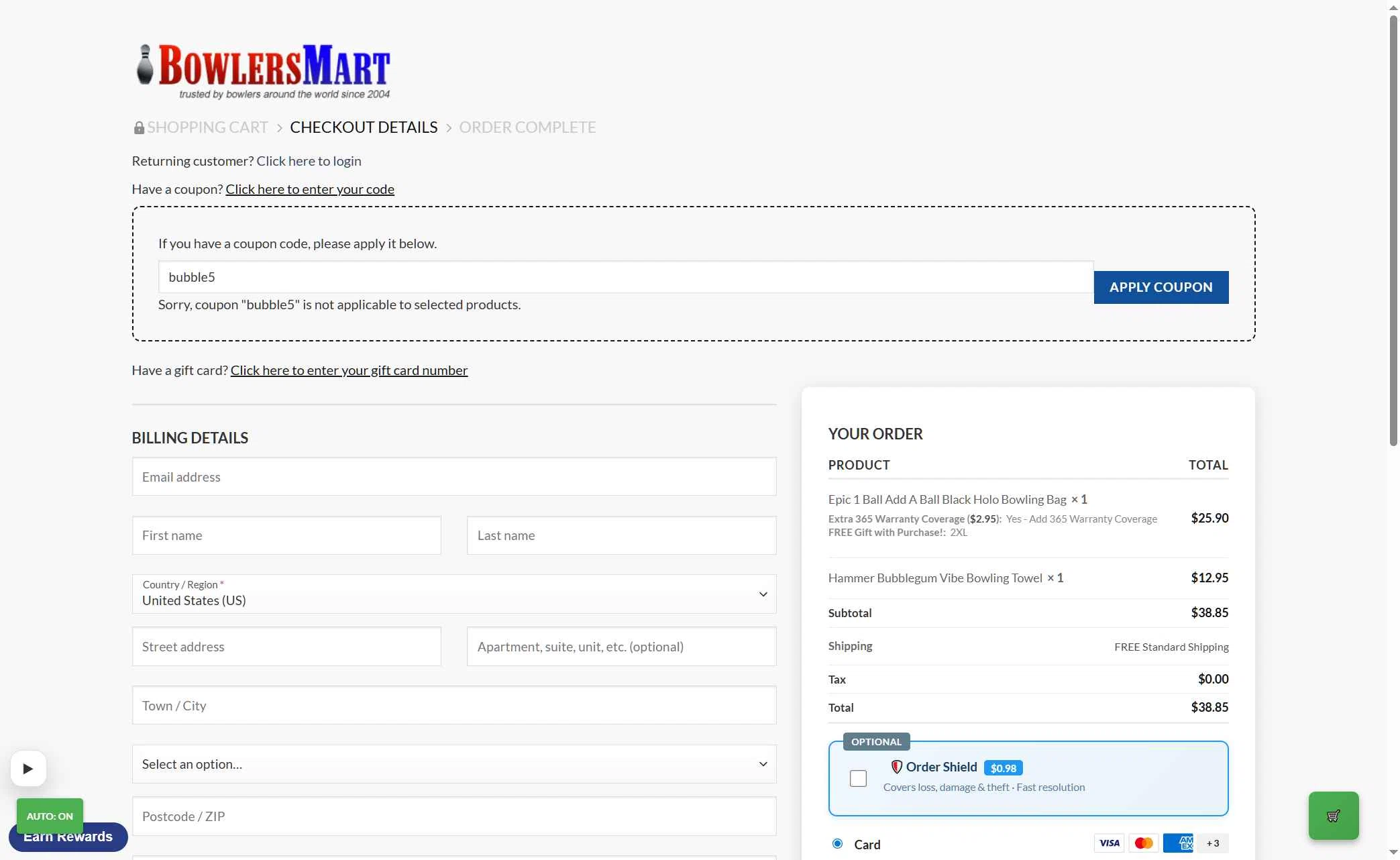Click here to enter your gift card number
The height and width of the screenshot is (860, 1400).
[349, 370]
